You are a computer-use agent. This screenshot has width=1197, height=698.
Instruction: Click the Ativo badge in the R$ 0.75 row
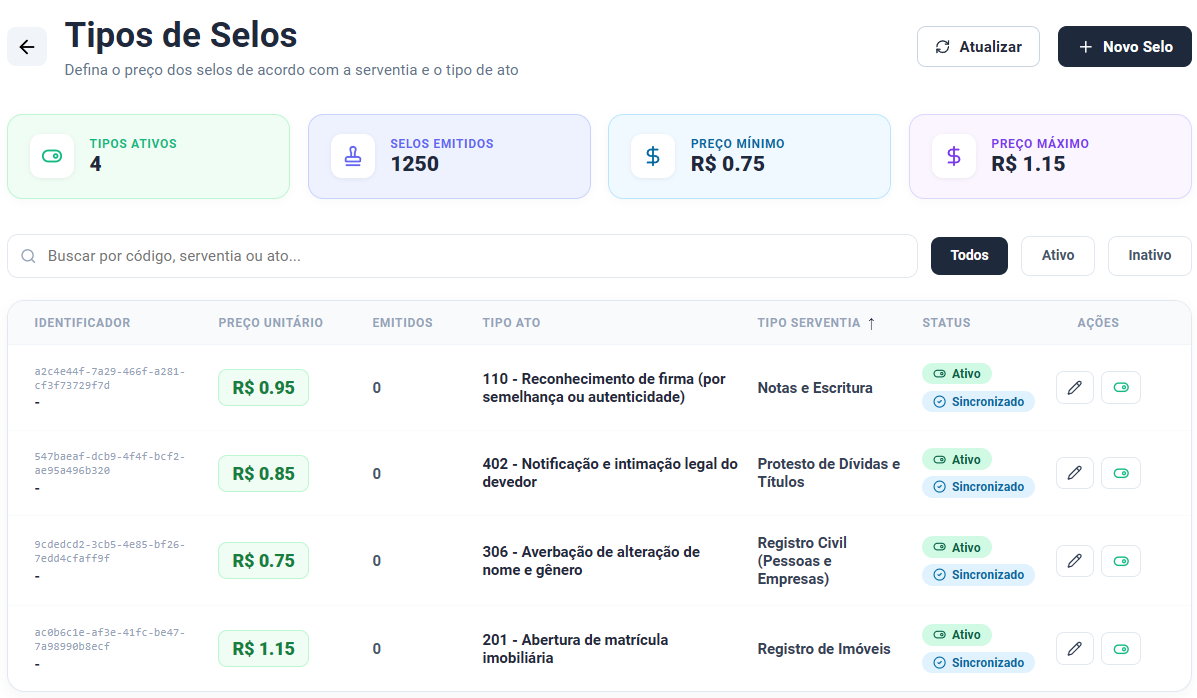pyautogui.click(x=957, y=548)
